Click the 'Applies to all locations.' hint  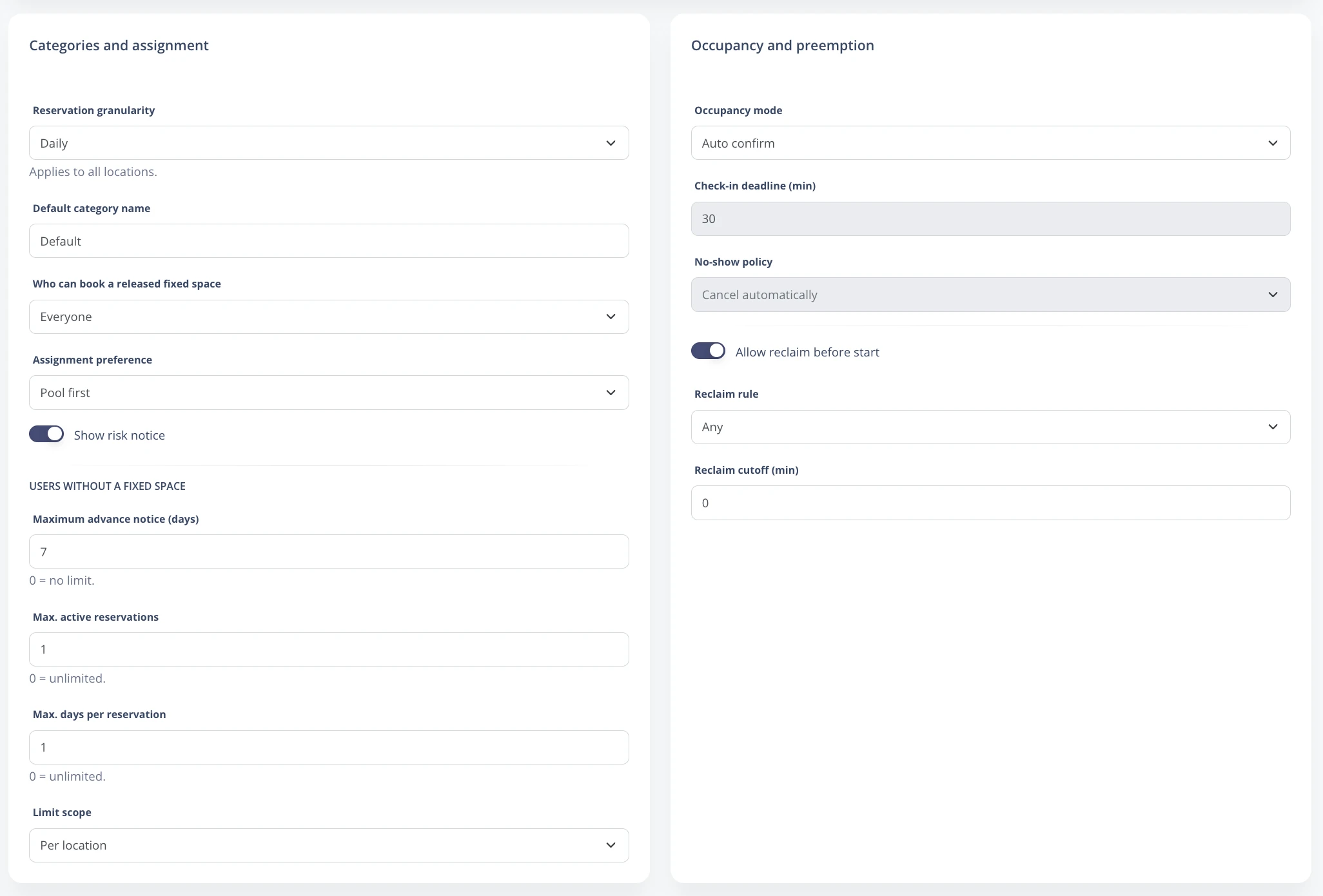93,171
